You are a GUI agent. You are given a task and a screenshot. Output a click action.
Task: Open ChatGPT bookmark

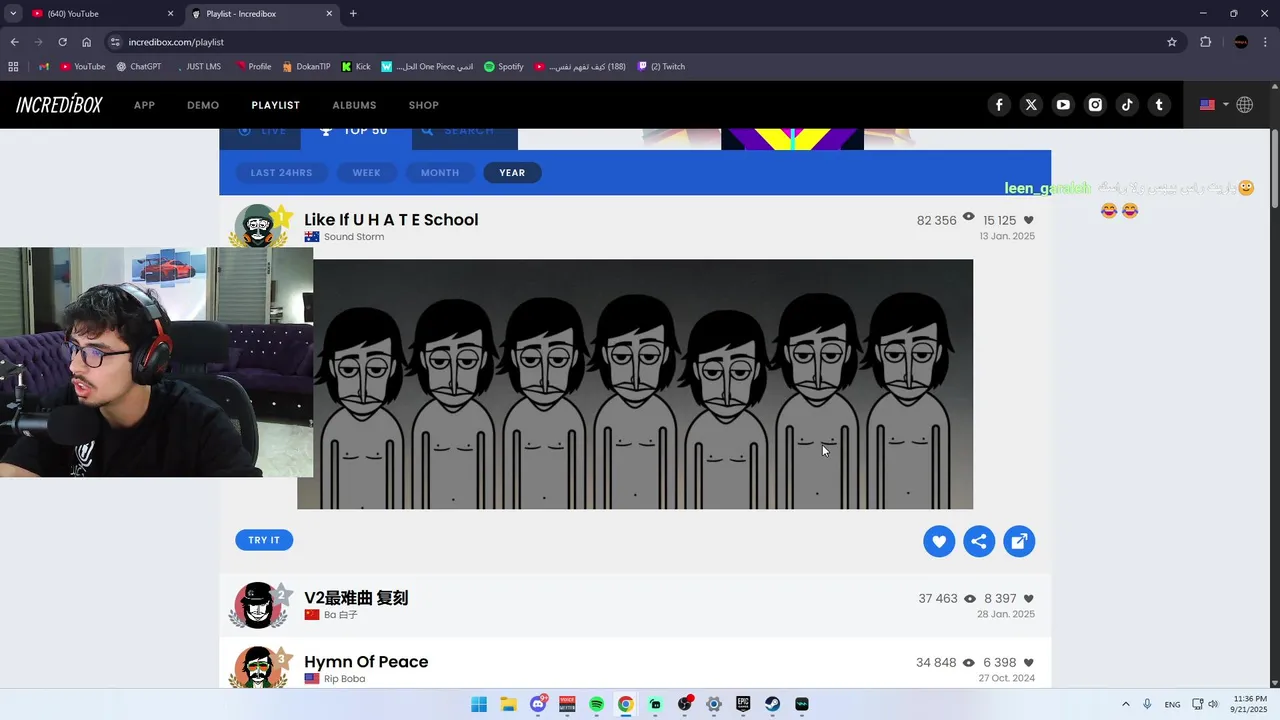(138, 67)
